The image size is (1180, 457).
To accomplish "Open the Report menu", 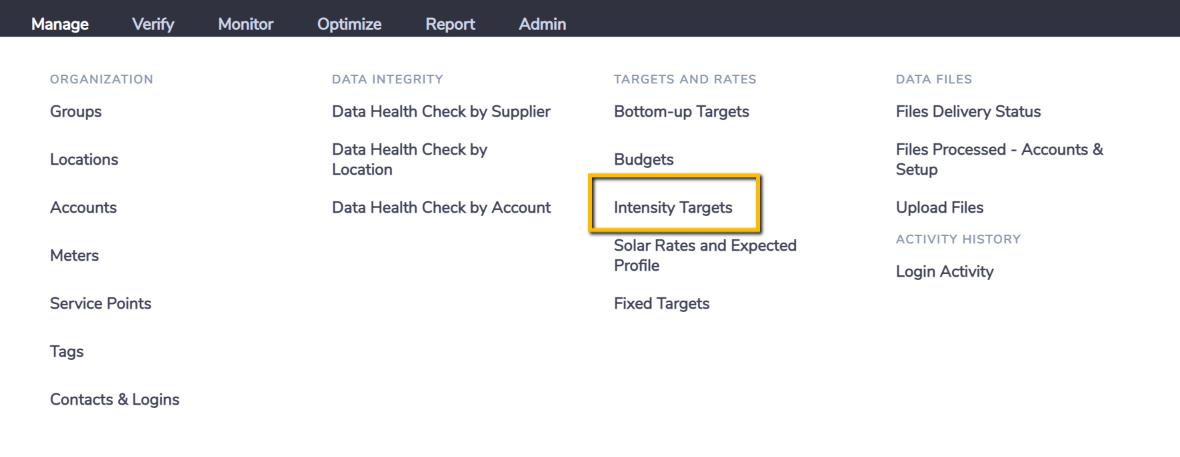I will [450, 24].
